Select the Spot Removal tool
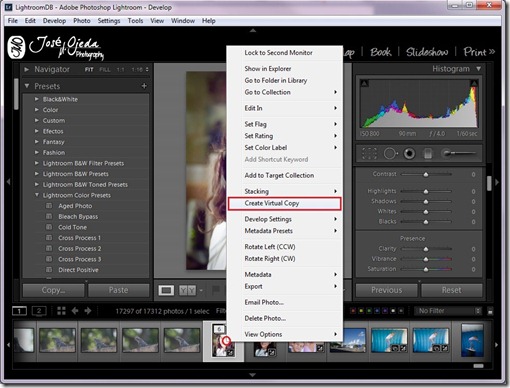Screen dimensions: 510x388 [390, 154]
